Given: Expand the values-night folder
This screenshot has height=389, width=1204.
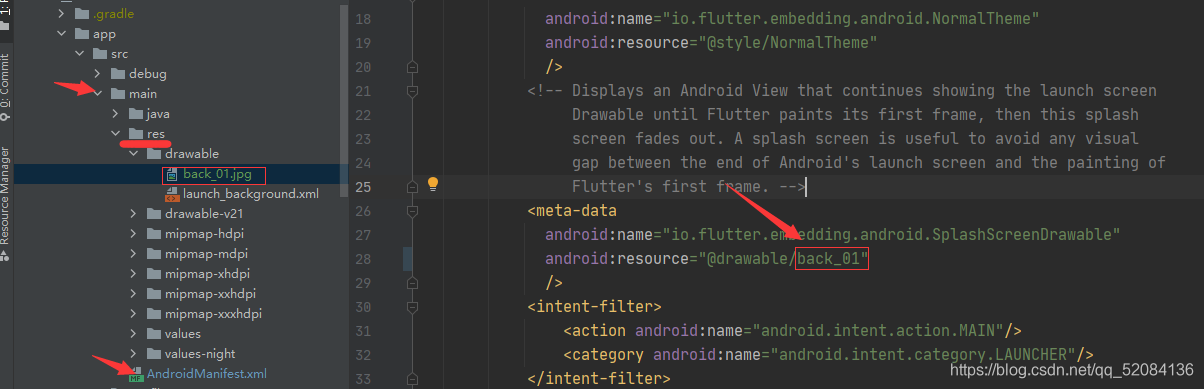Looking at the screenshot, I should click(x=134, y=354).
